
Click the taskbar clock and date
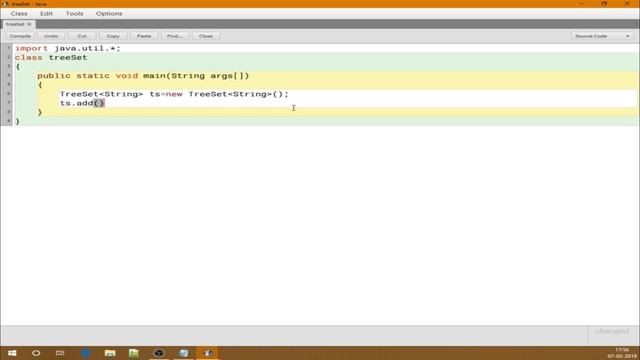pyautogui.click(x=622, y=353)
